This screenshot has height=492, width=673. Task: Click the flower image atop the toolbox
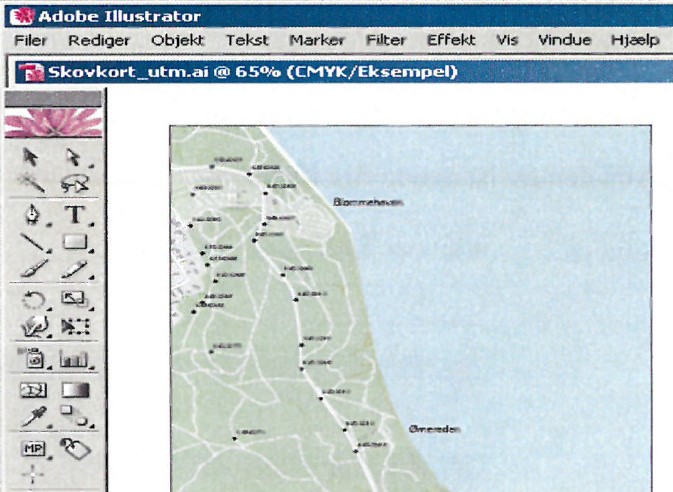[x=53, y=122]
